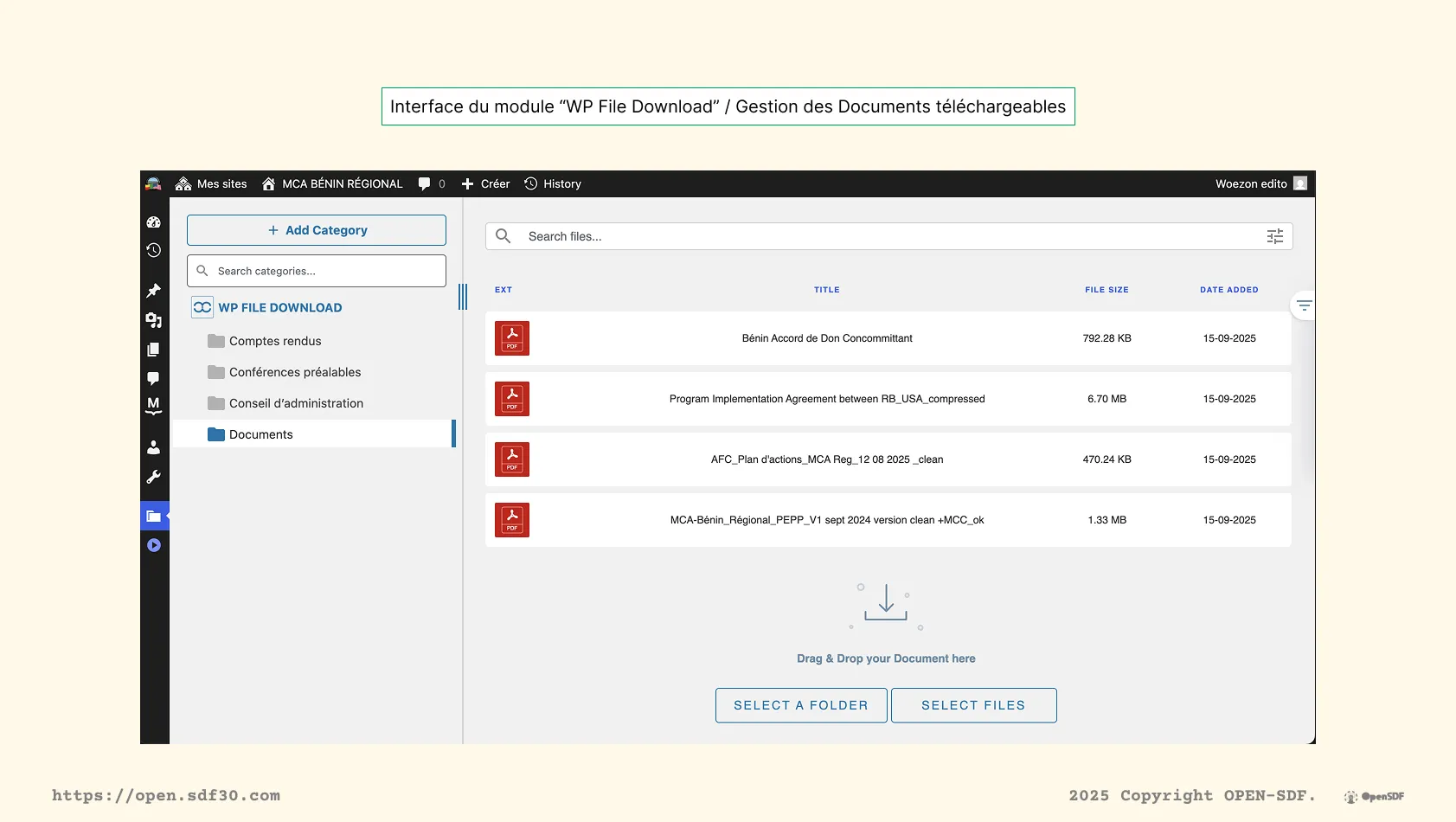Open the Créer menu in admin bar
Image resolution: width=1456 pixels, height=822 pixels.
(486, 183)
